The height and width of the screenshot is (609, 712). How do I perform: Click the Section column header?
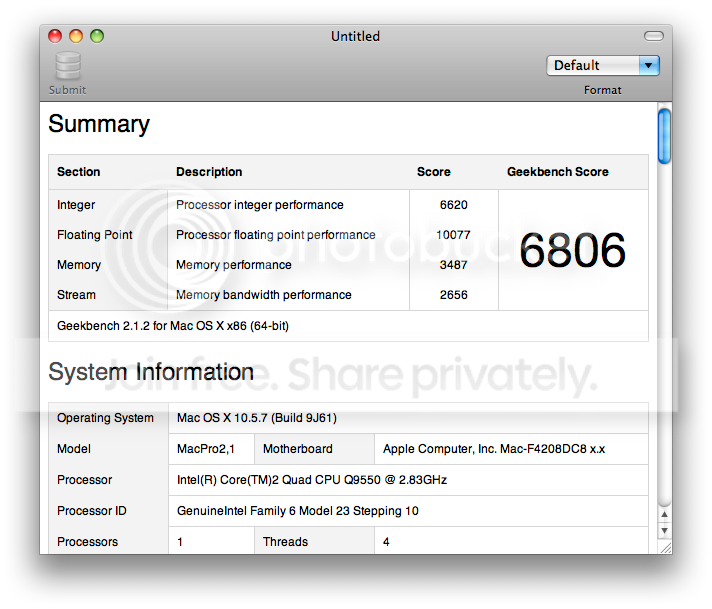pyautogui.click(x=79, y=172)
